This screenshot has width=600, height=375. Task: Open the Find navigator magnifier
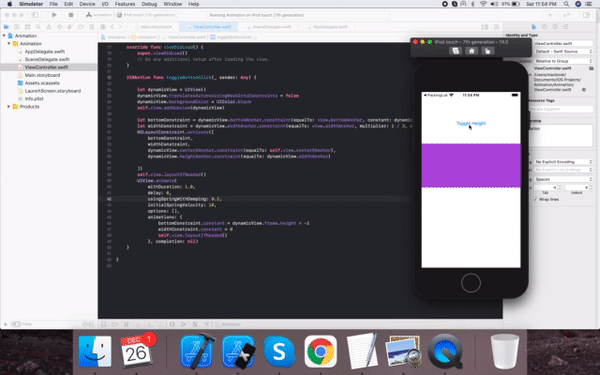(38, 27)
